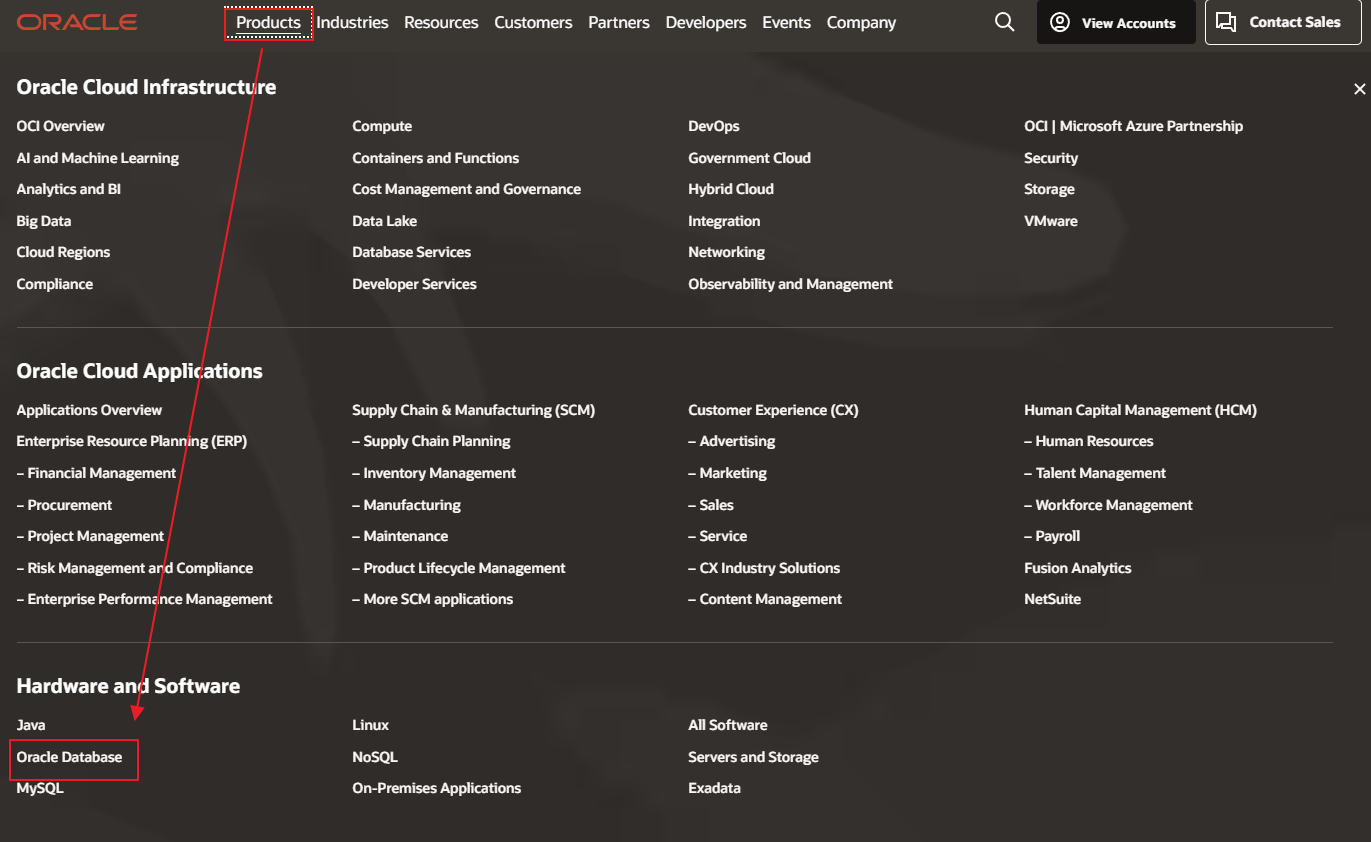Open Database Services

pos(412,252)
